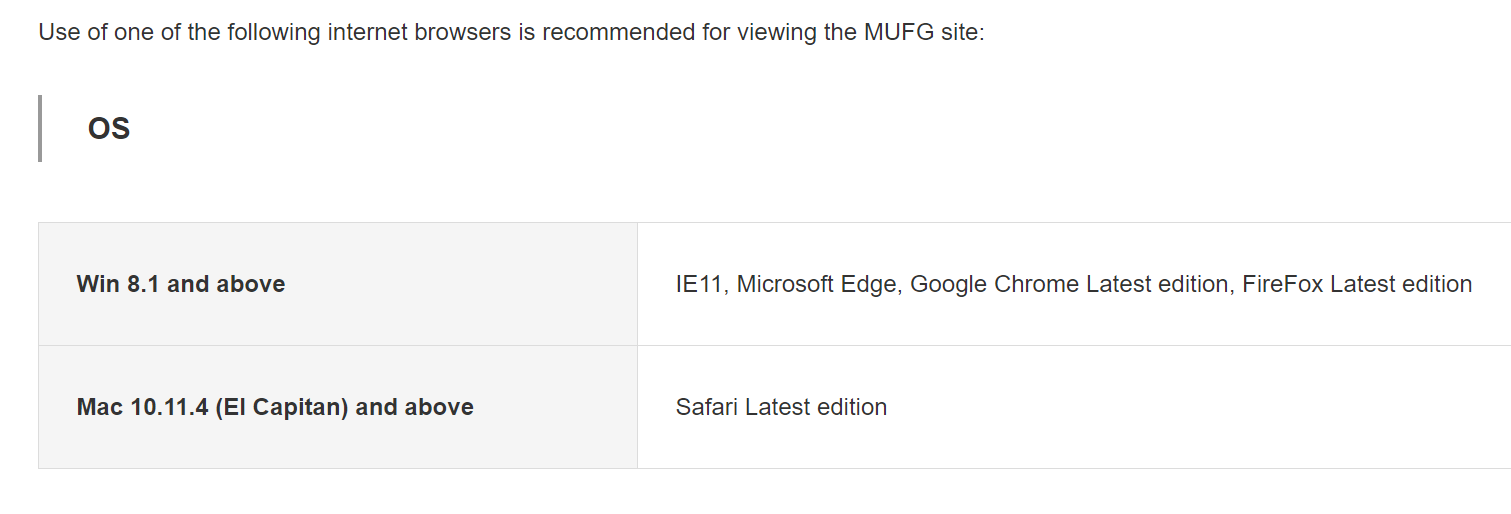Click "IE11" in the Windows browser list
1511x514 pixels.
pos(700,284)
